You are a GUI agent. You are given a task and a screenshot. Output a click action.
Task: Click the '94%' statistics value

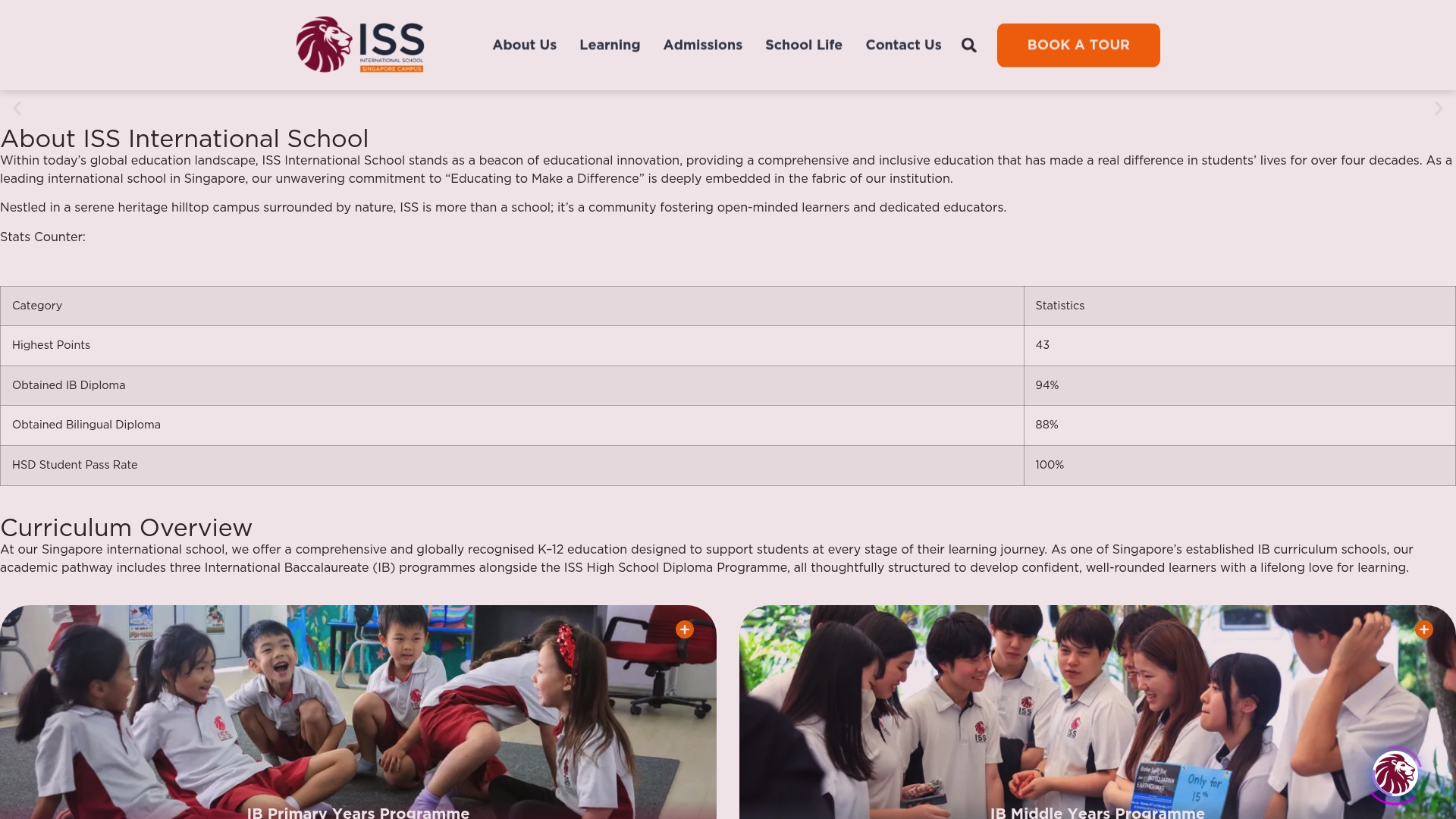pos(1046,385)
